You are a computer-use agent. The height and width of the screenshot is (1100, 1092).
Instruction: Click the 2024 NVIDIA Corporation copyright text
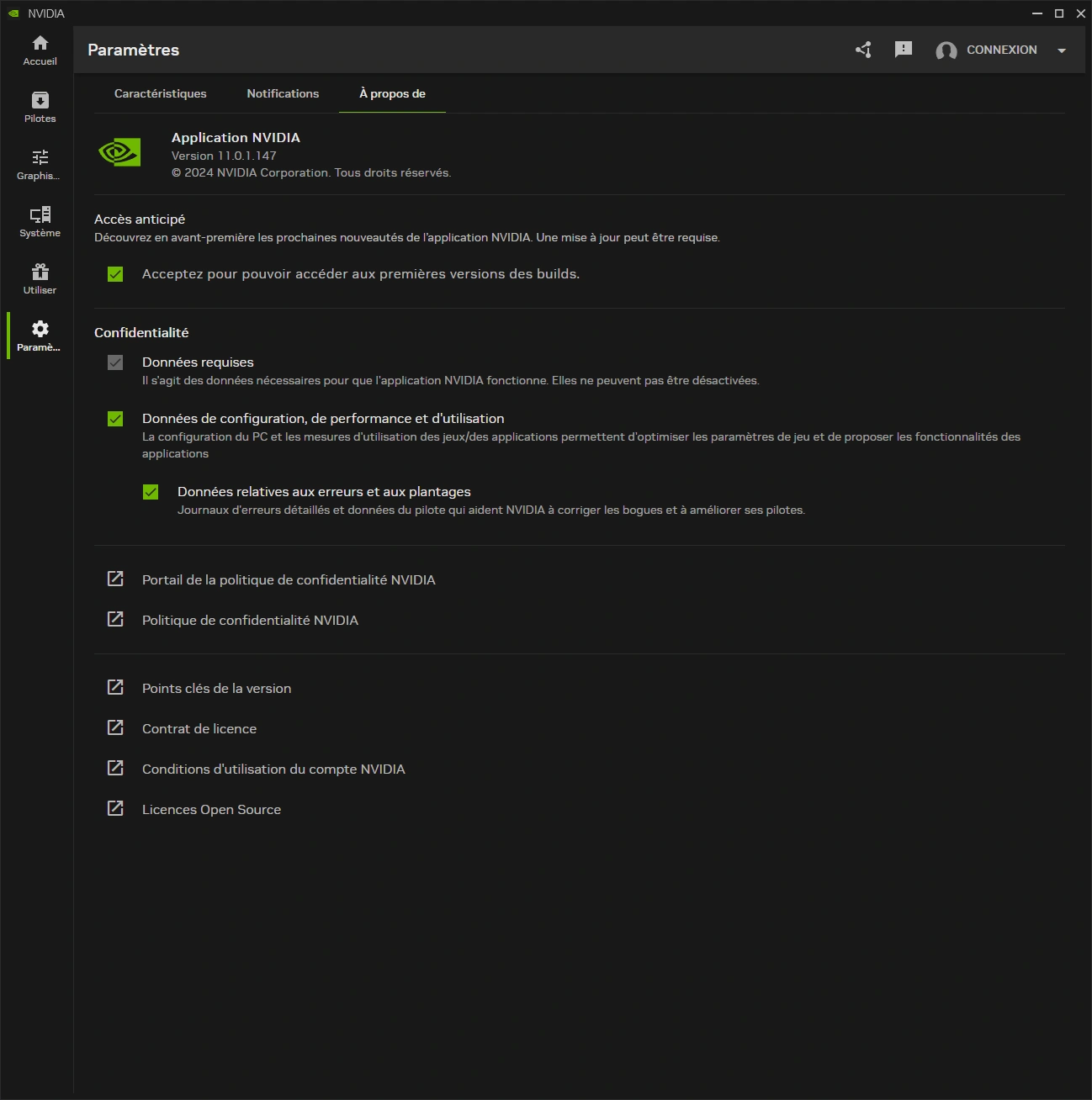pyautogui.click(x=311, y=172)
